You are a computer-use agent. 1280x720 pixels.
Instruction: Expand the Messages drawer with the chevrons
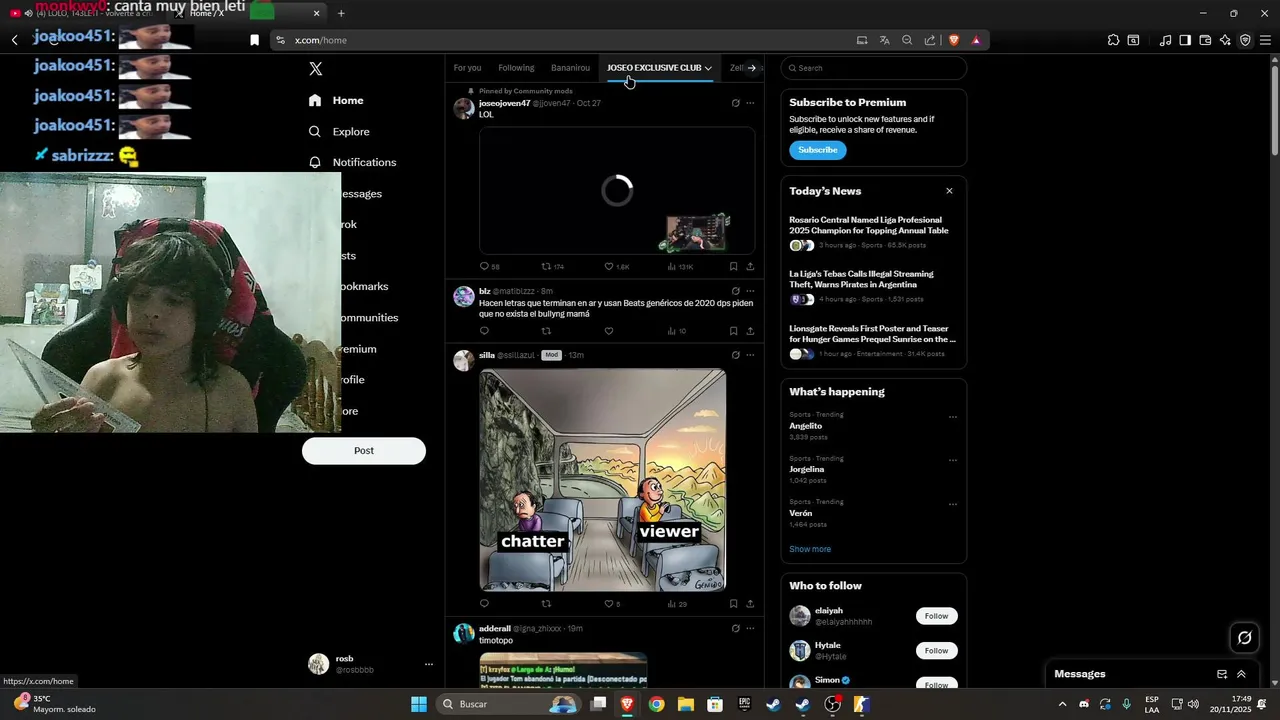click(x=1242, y=674)
